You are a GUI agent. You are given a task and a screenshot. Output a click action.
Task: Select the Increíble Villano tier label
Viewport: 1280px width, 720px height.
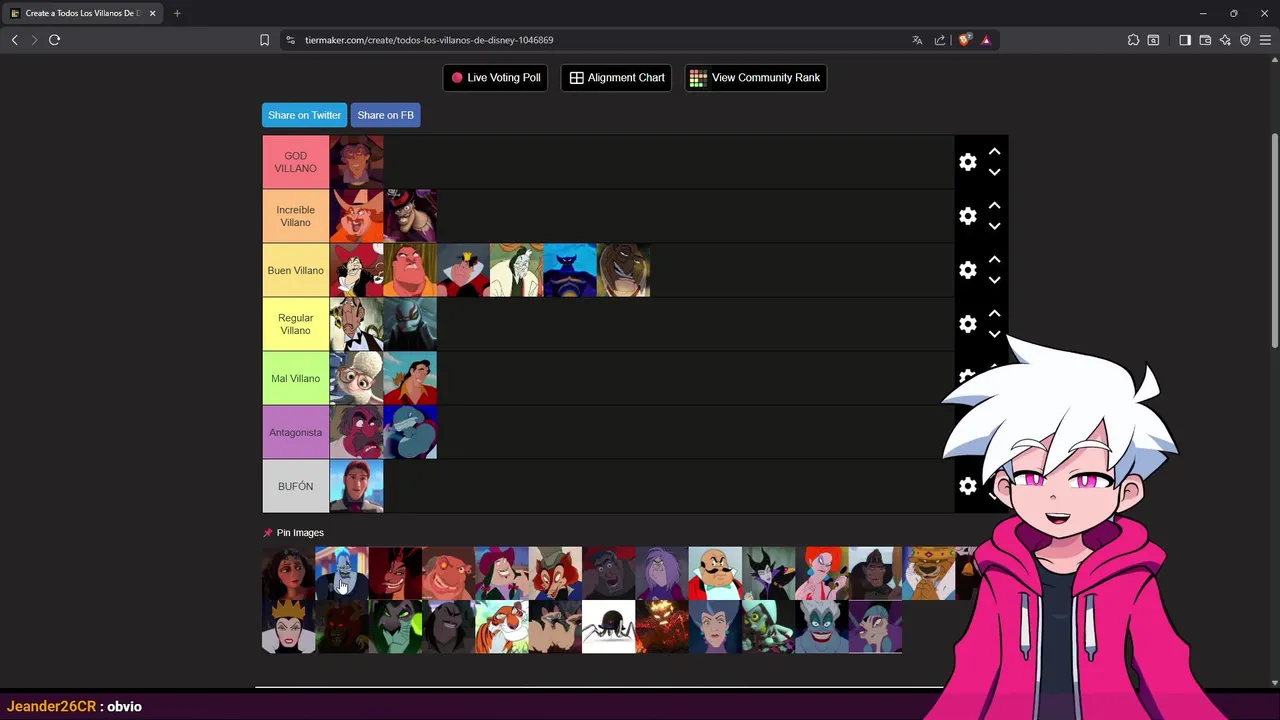tap(295, 216)
